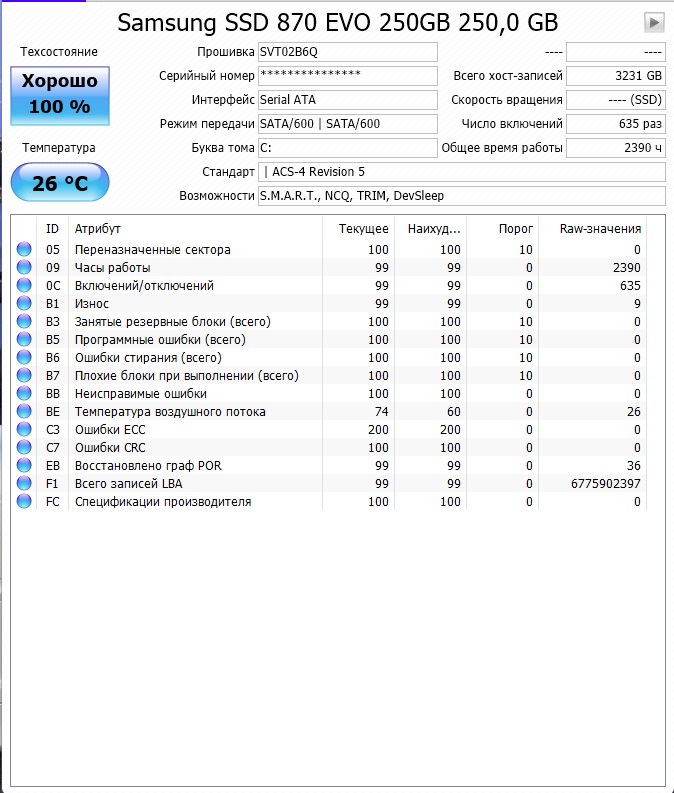Click the Наихуд... column header

(x=430, y=229)
